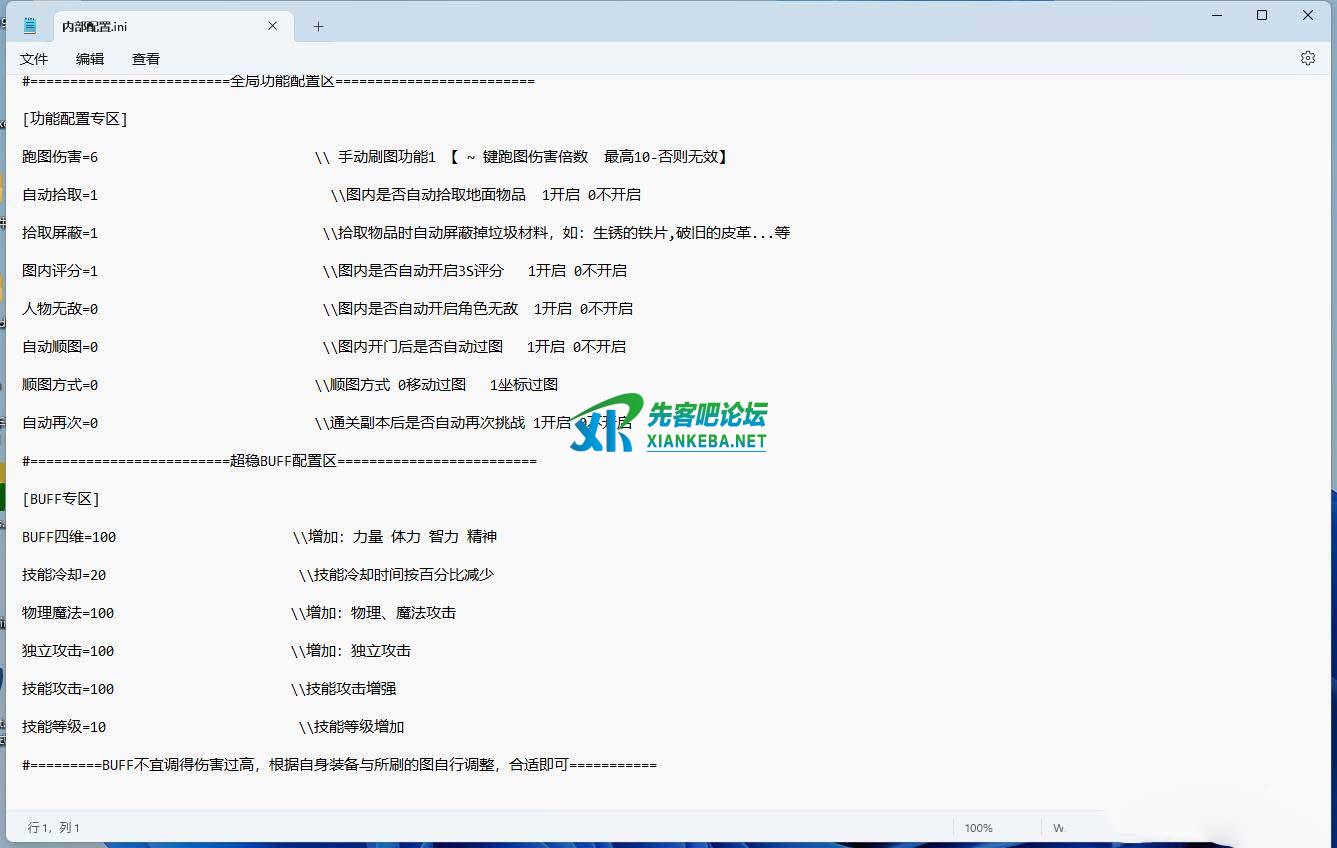Open the 文件 menu
The image size is (1337, 848).
(34, 59)
